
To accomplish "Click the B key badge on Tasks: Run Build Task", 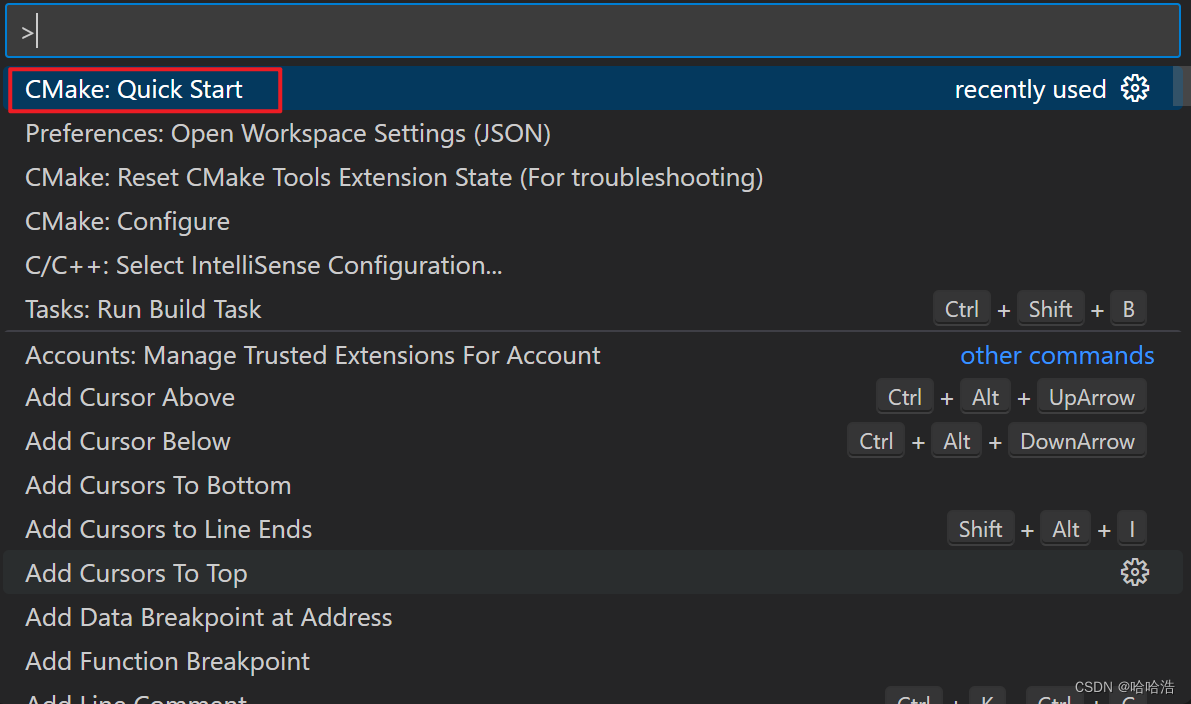I will [x=1128, y=308].
